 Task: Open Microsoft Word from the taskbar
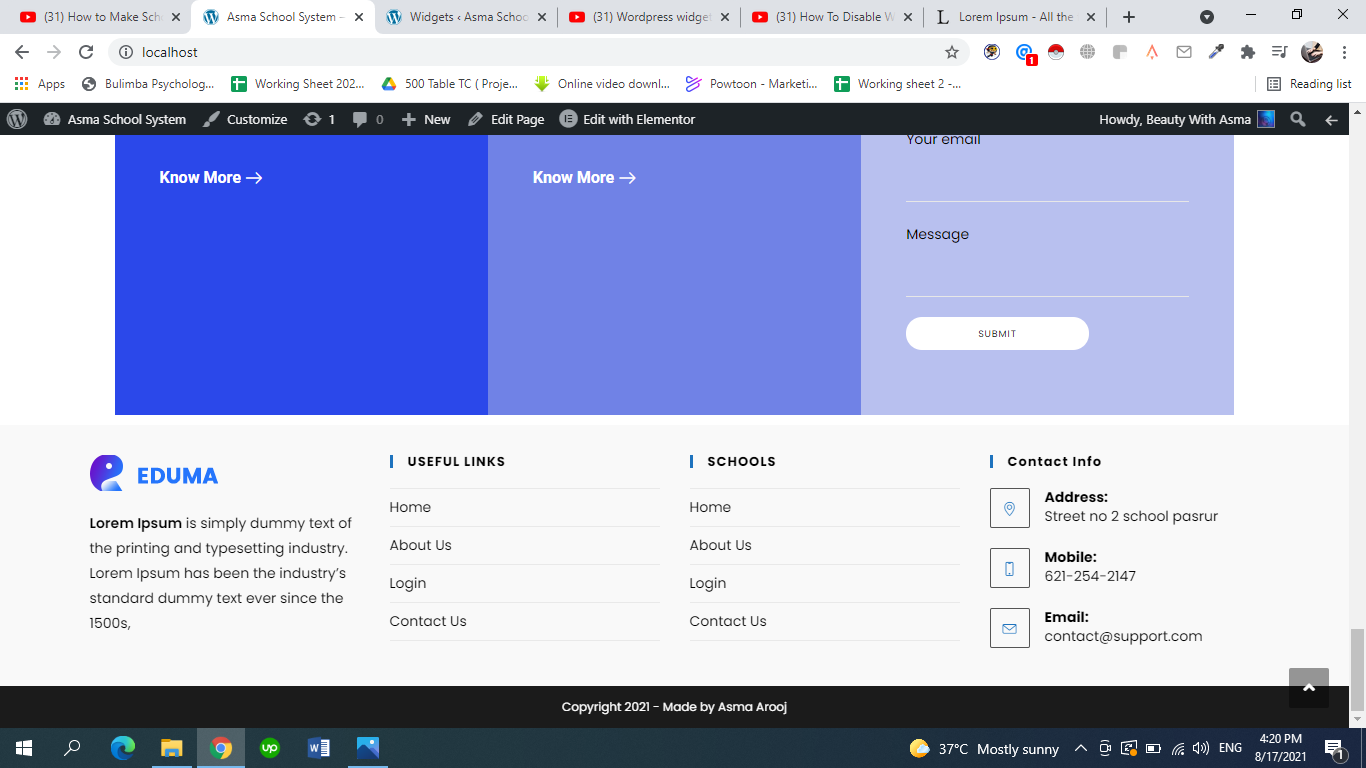[x=319, y=748]
